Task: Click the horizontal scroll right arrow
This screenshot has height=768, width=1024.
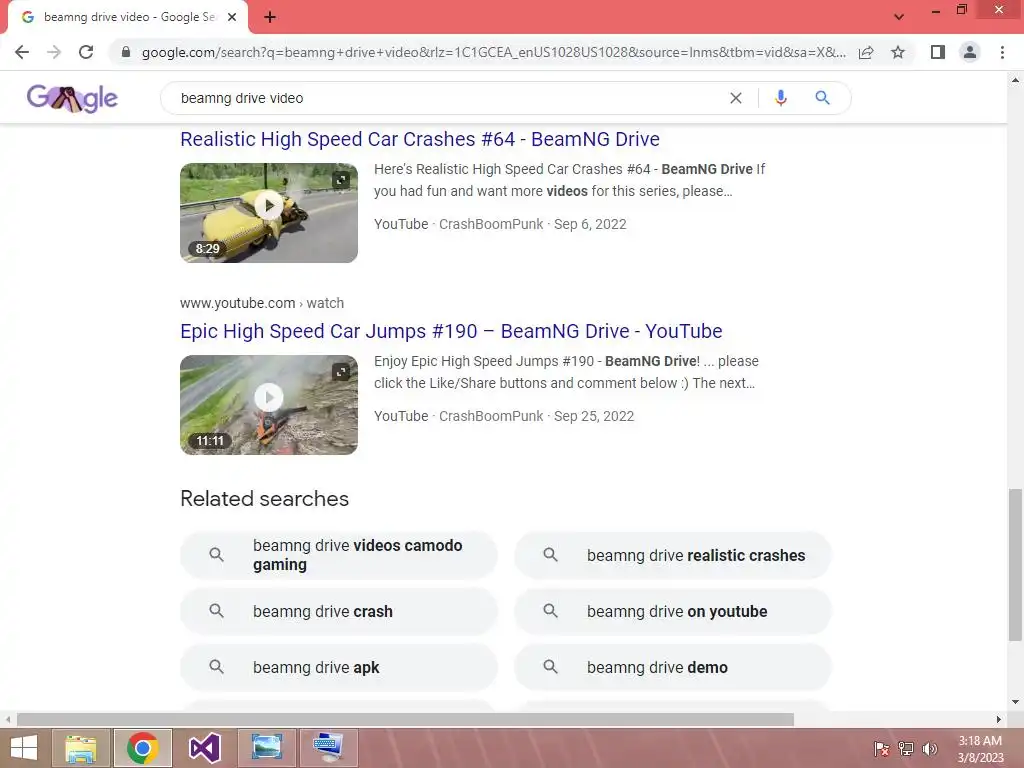Action: pyautogui.click(x=999, y=720)
